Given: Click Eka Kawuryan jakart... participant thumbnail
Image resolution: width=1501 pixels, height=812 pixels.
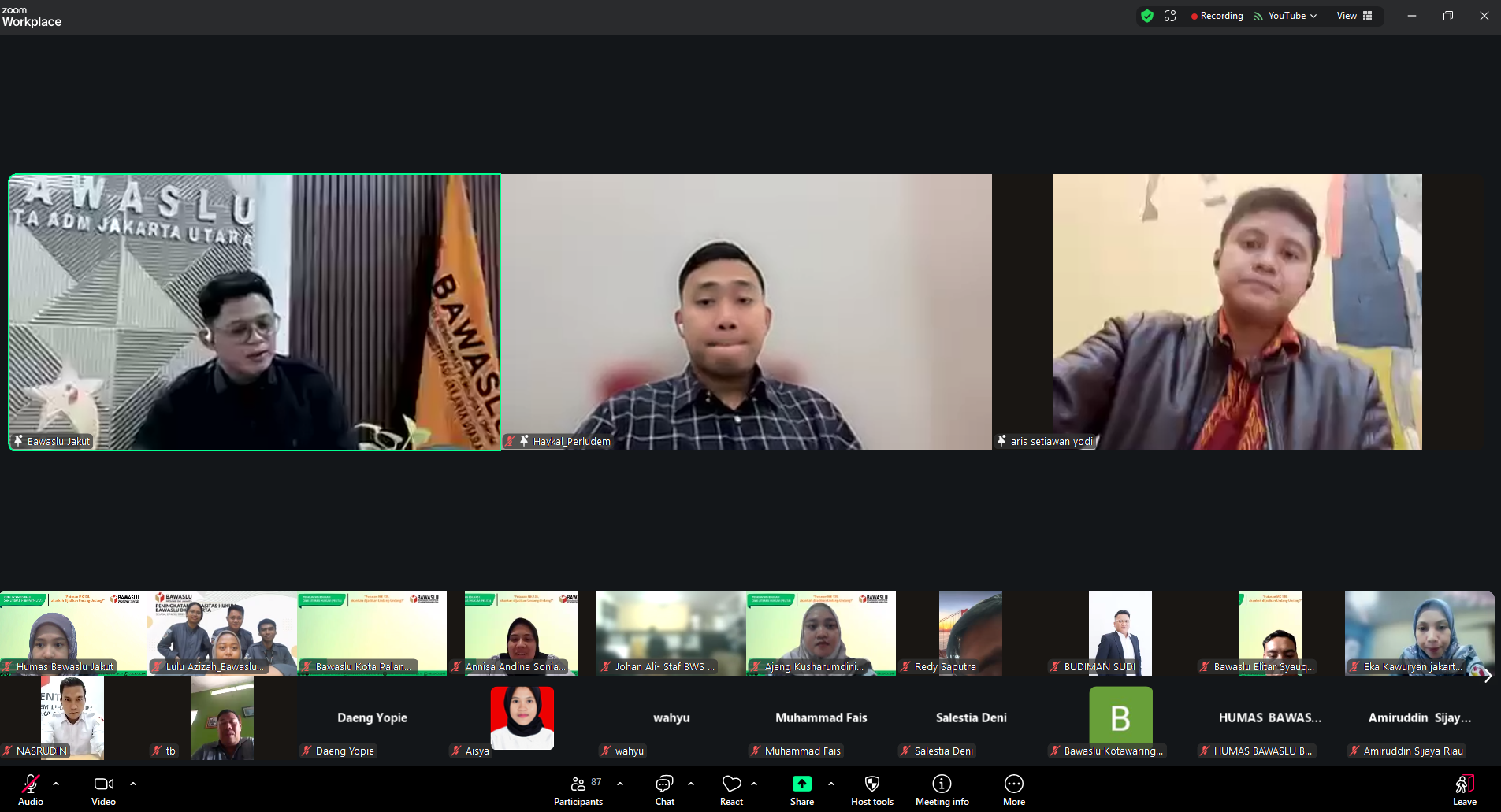Looking at the screenshot, I should (1420, 633).
